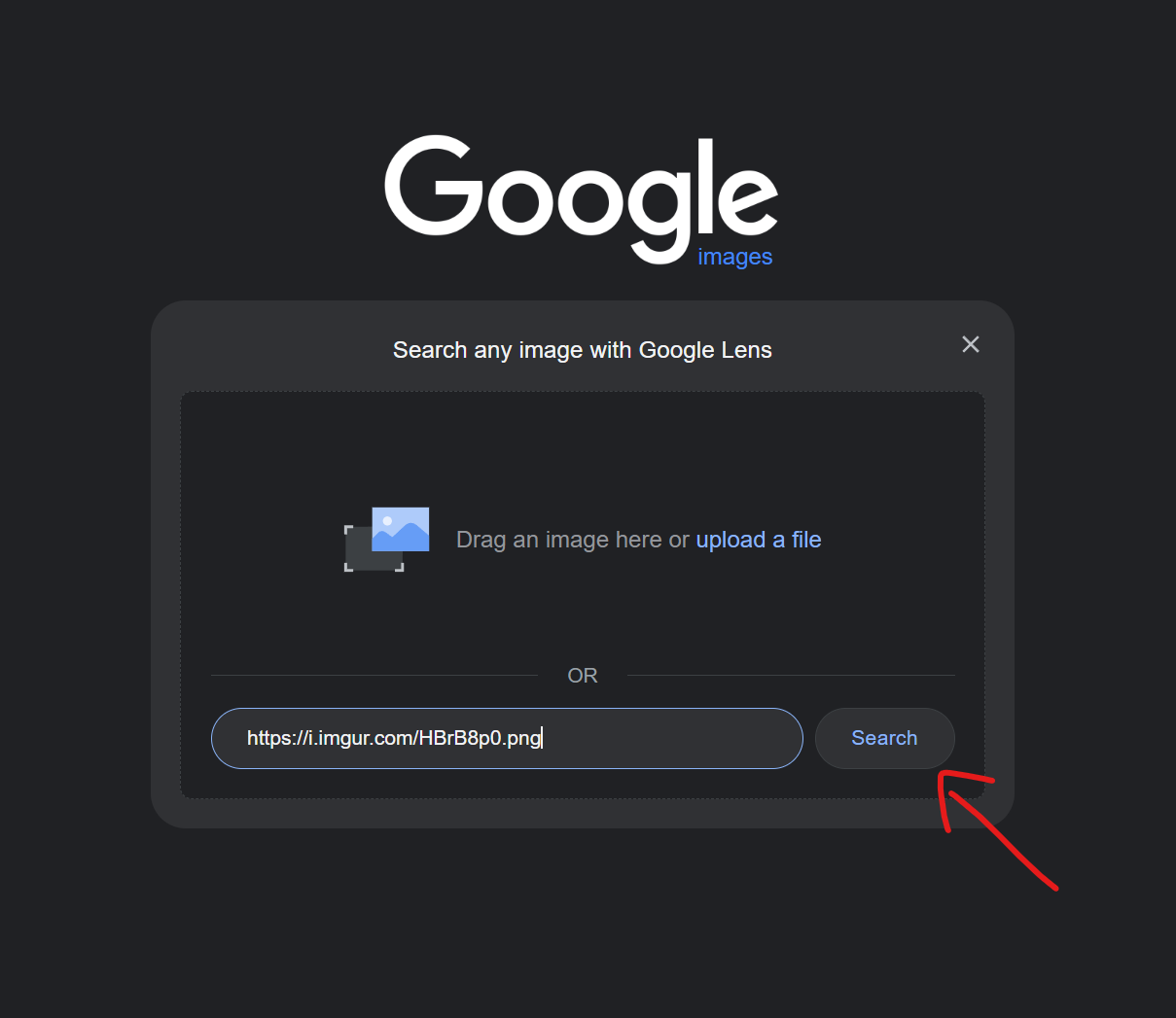Viewport: 1176px width, 1018px height.
Task: Close the Google Lens search dialog
Action: pyautogui.click(x=970, y=344)
